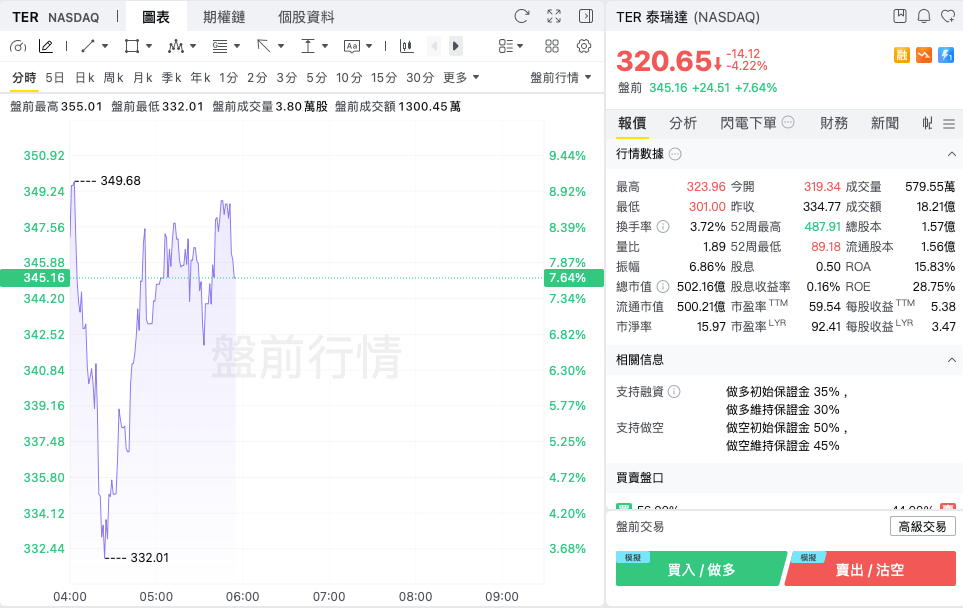963x608 pixels.
Task: Click the orange 融 margin badge
Action: [x=902, y=55]
